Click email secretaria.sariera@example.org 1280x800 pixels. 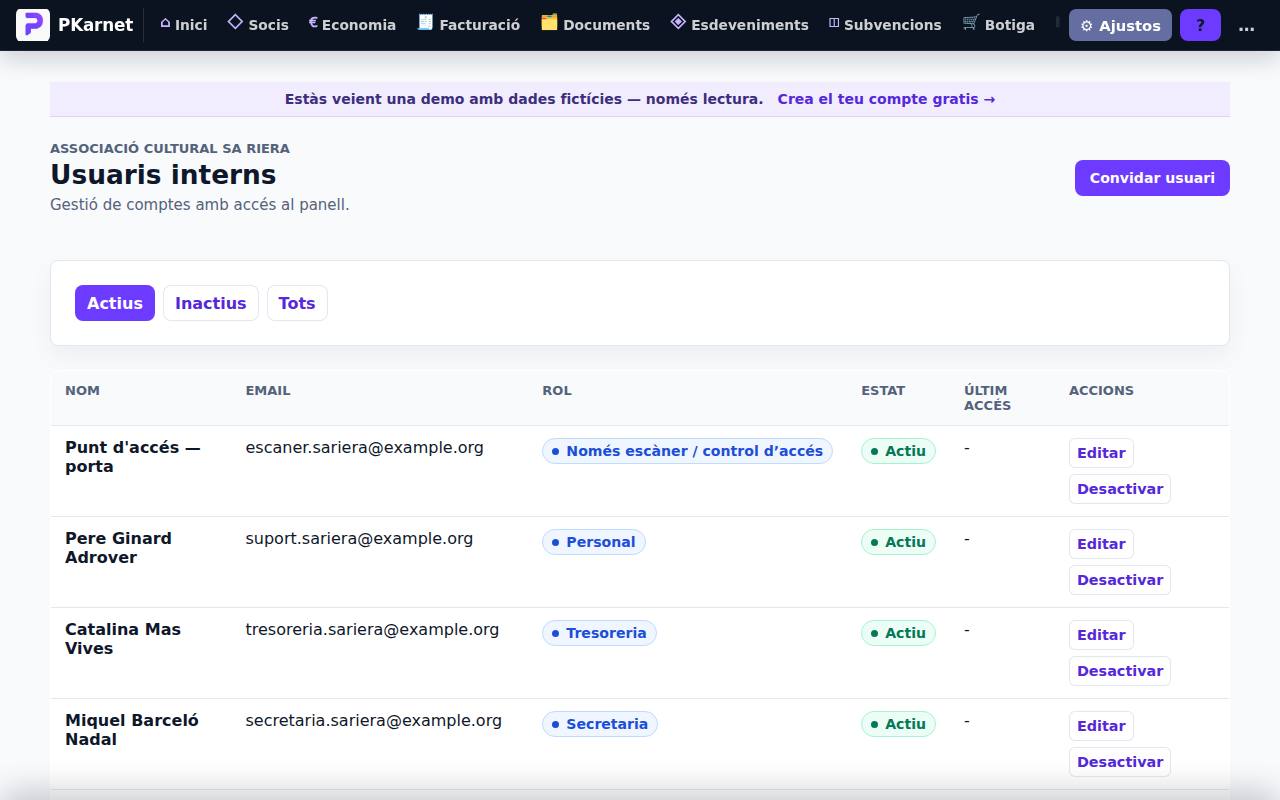(374, 721)
